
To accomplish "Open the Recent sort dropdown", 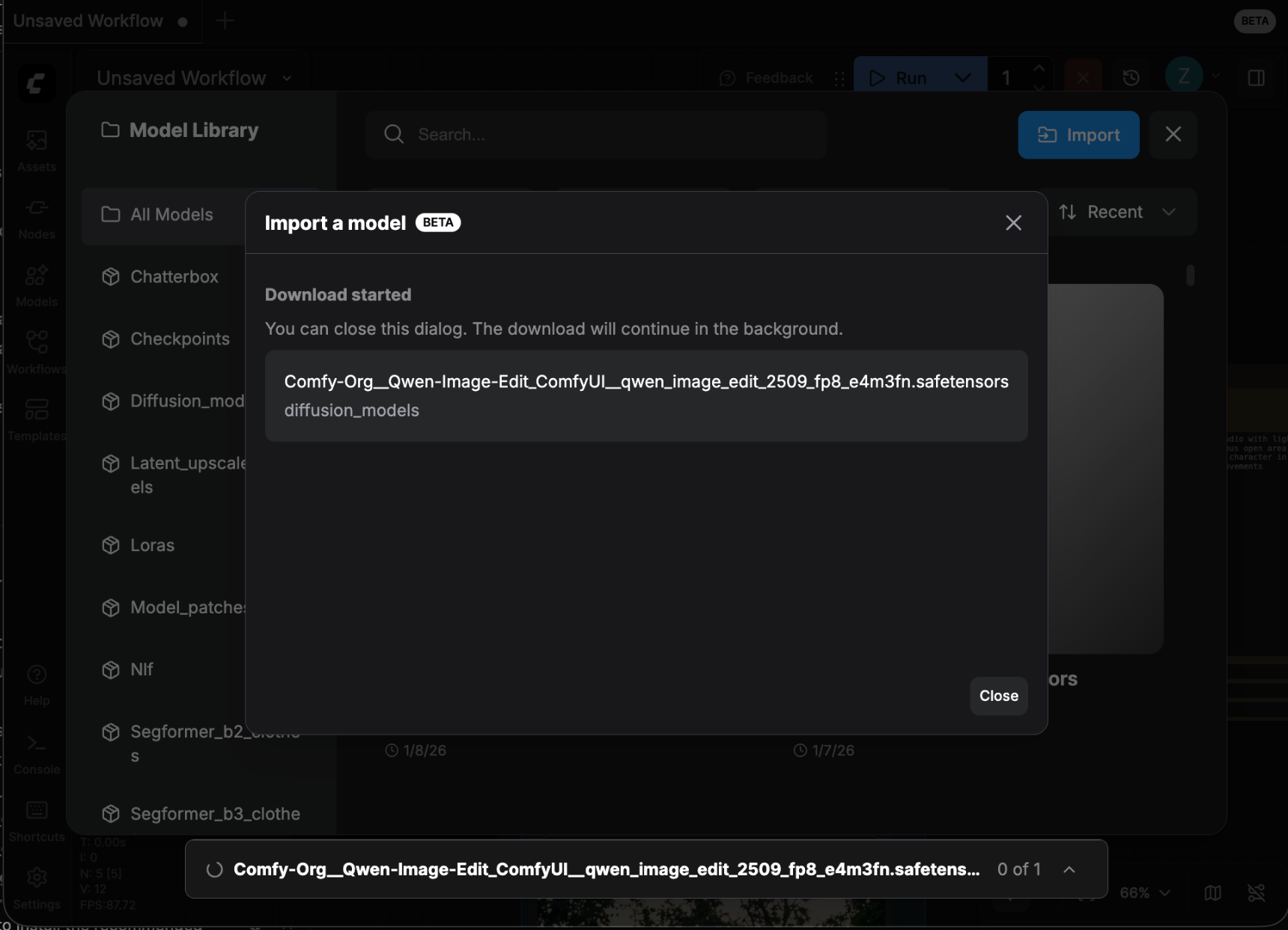I will pos(1117,212).
